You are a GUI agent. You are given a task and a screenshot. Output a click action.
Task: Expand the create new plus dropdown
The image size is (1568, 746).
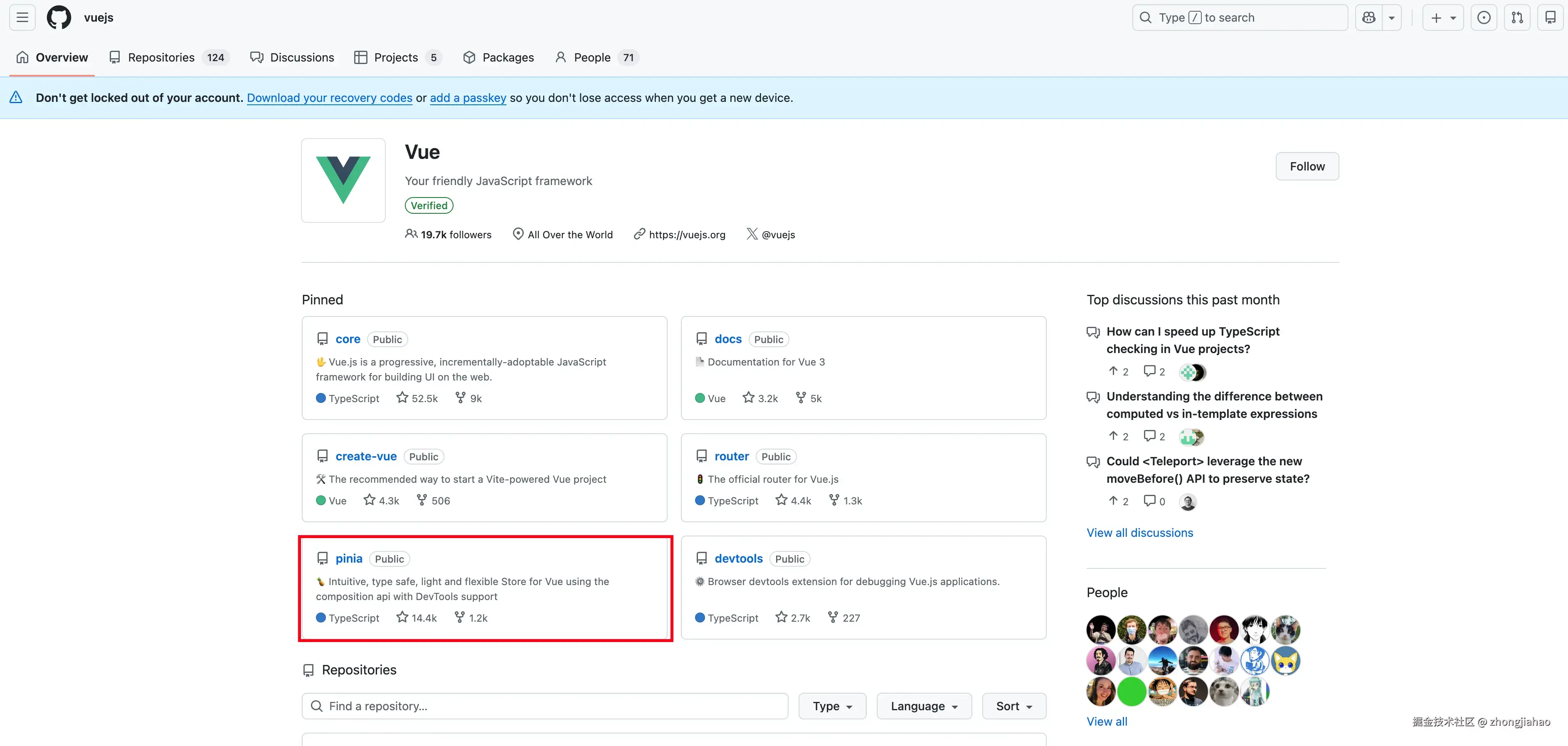pyautogui.click(x=1442, y=17)
